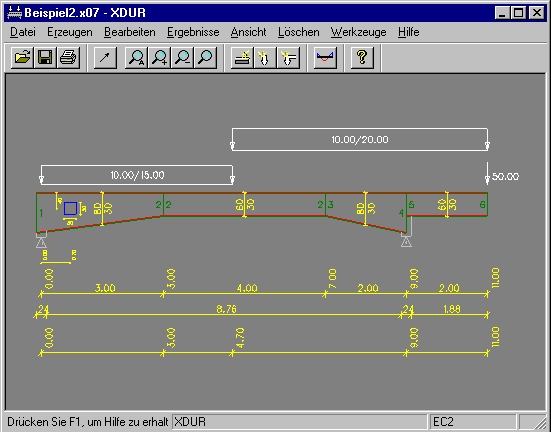Select the arrow pointer tool
Image resolution: width=551 pixels, height=432 pixels.
pyautogui.click(x=105, y=57)
